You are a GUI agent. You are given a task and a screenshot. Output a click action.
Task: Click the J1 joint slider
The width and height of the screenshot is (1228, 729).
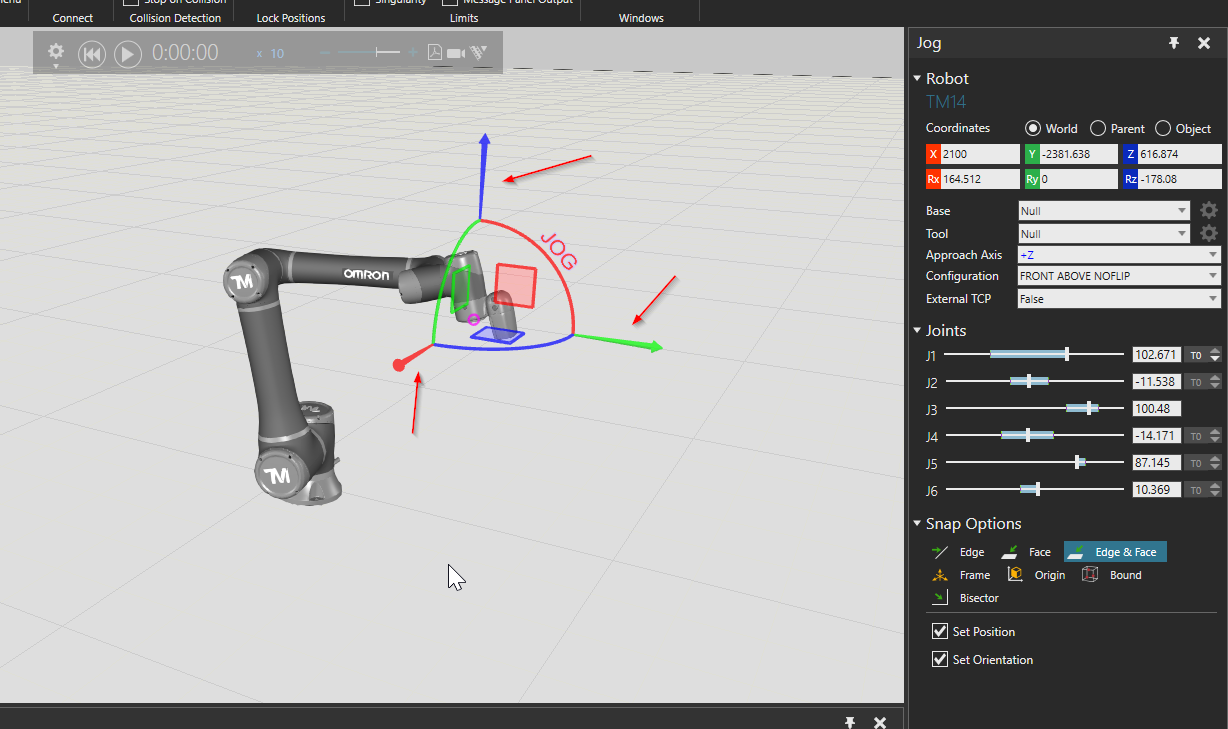(1034, 354)
